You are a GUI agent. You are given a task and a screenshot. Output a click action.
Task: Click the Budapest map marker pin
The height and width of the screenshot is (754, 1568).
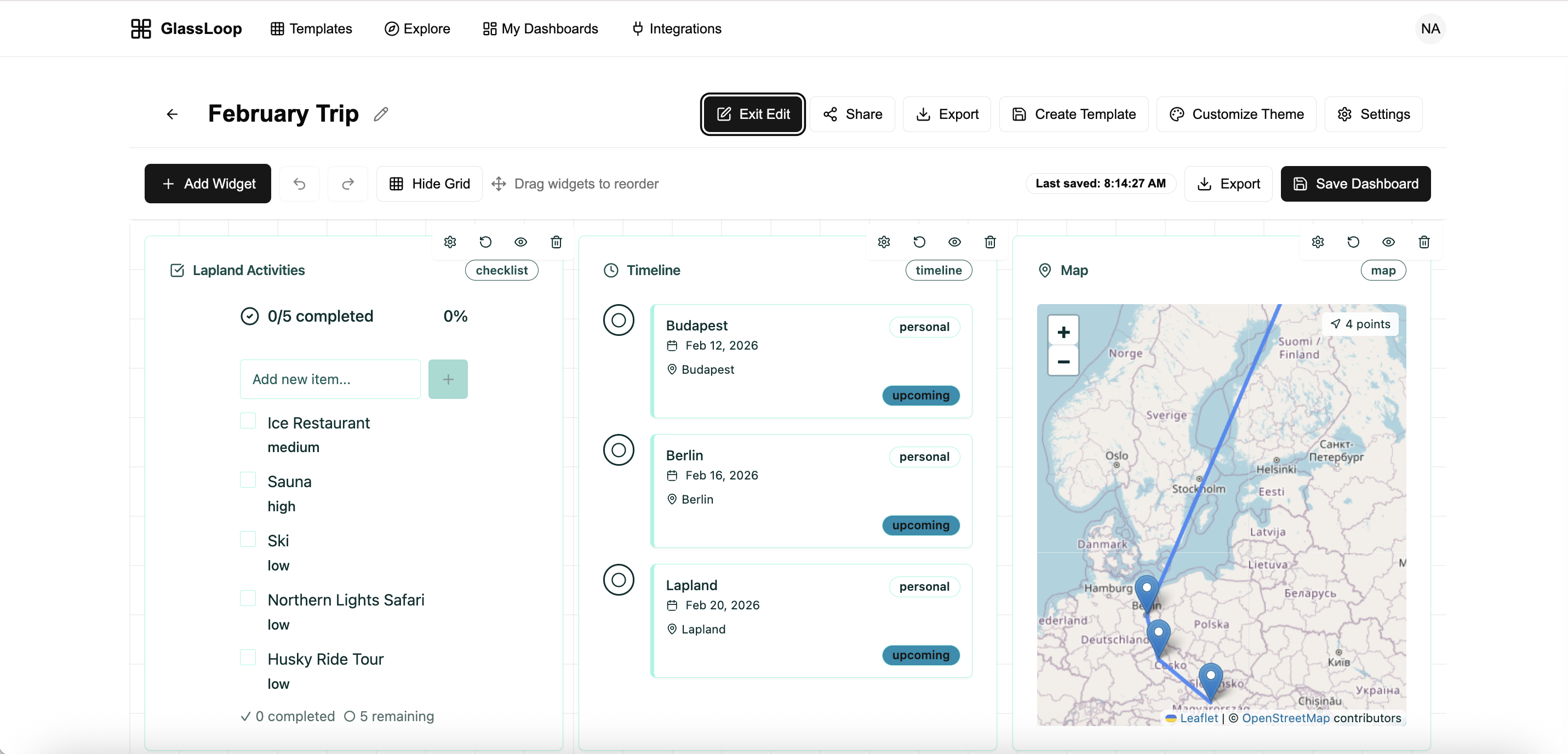[1211, 682]
